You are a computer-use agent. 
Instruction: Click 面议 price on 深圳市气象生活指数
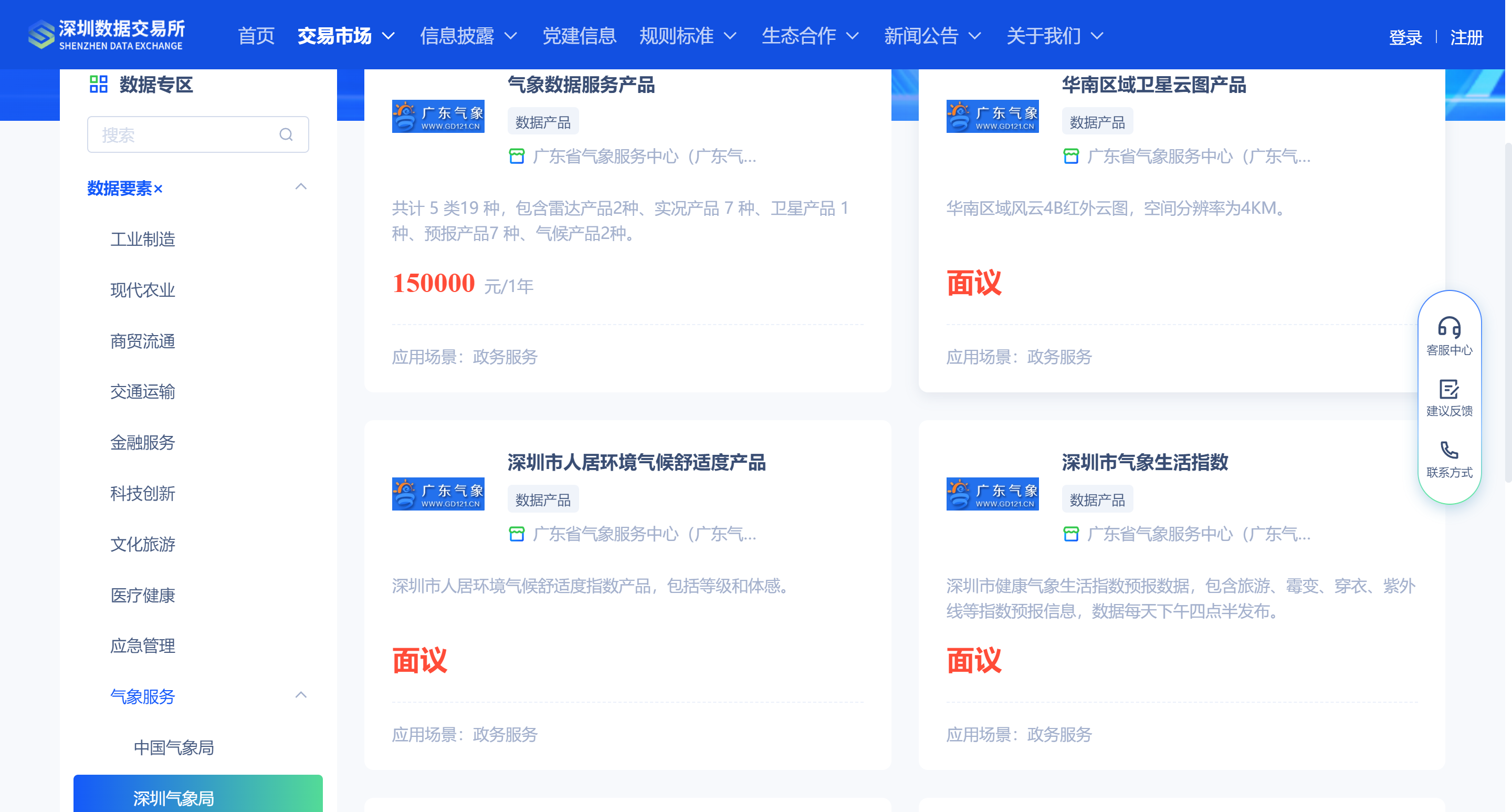[974, 661]
